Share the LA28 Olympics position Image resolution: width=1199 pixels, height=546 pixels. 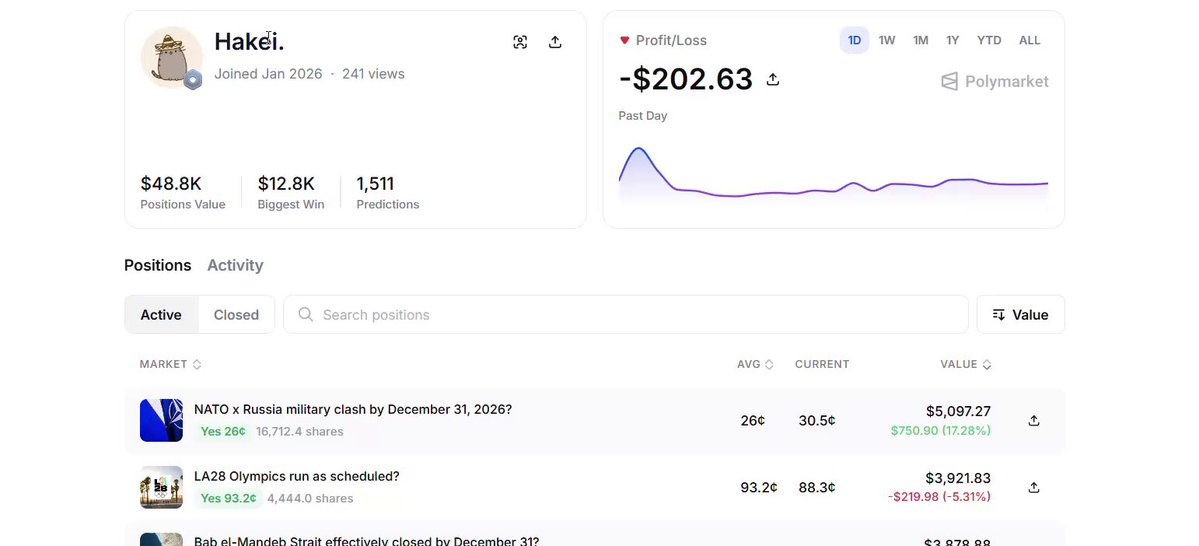point(1034,487)
